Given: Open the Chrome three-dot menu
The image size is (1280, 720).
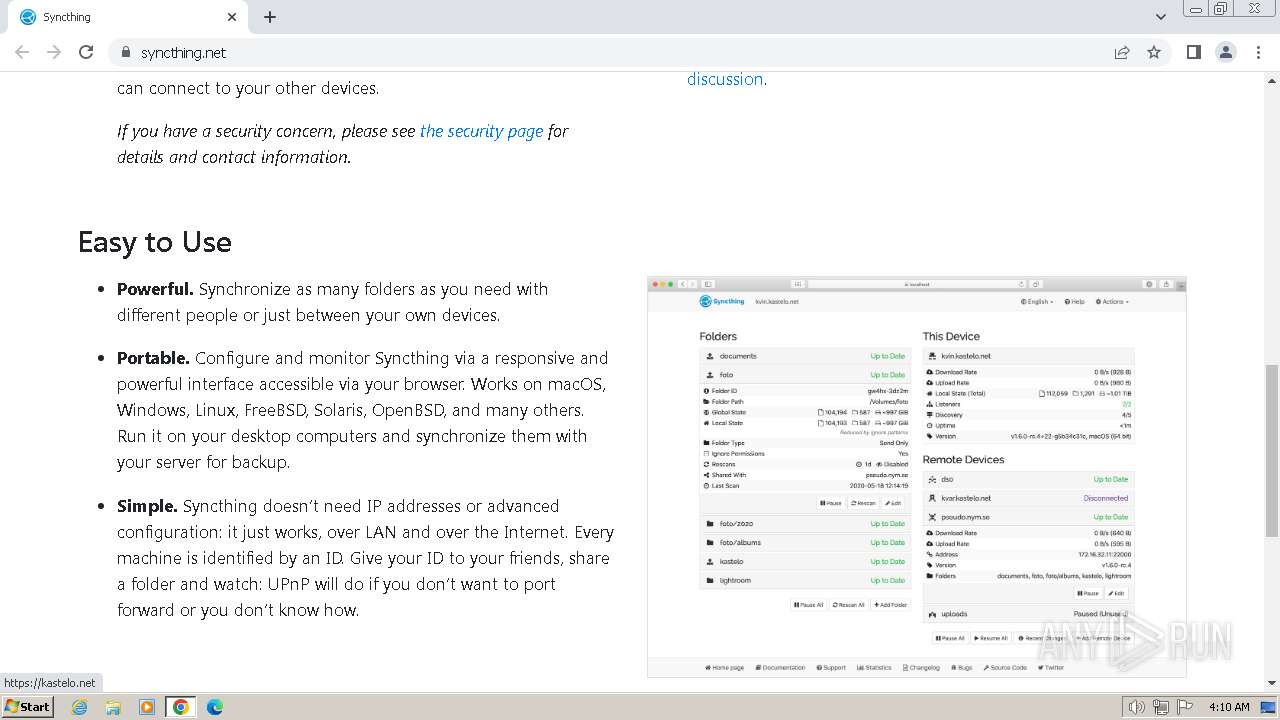Looking at the screenshot, I should [1258, 52].
